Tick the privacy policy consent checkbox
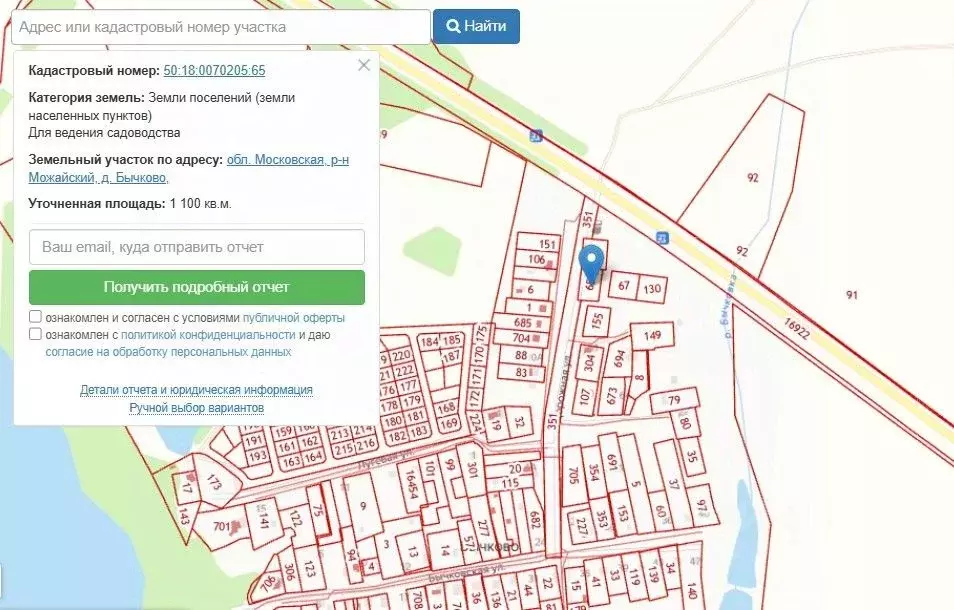The height and width of the screenshot is (610, 954). [36, 335]
